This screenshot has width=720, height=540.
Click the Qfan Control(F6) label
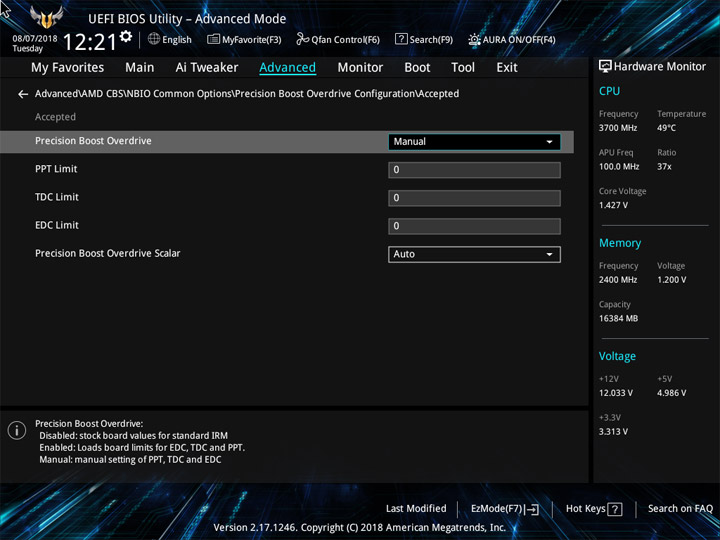[345, 39]
